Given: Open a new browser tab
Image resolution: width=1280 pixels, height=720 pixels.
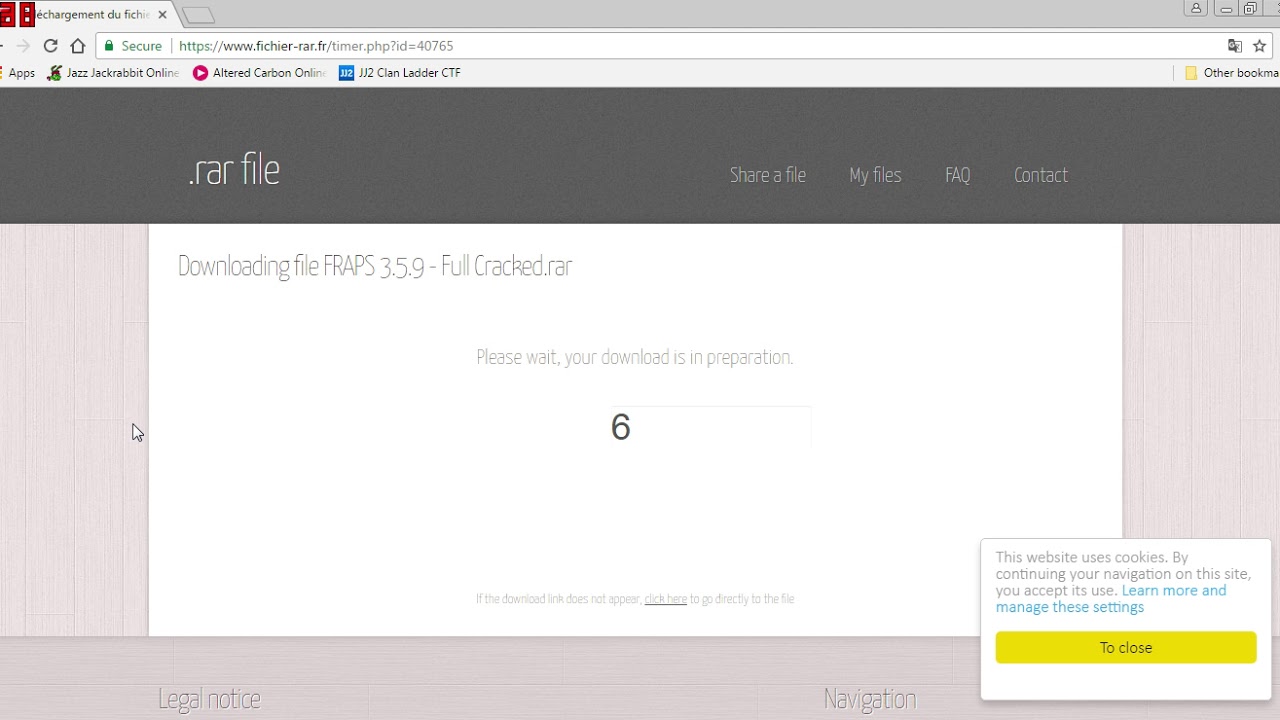Looking at the screenshot, I should click(x=199, y=15).
